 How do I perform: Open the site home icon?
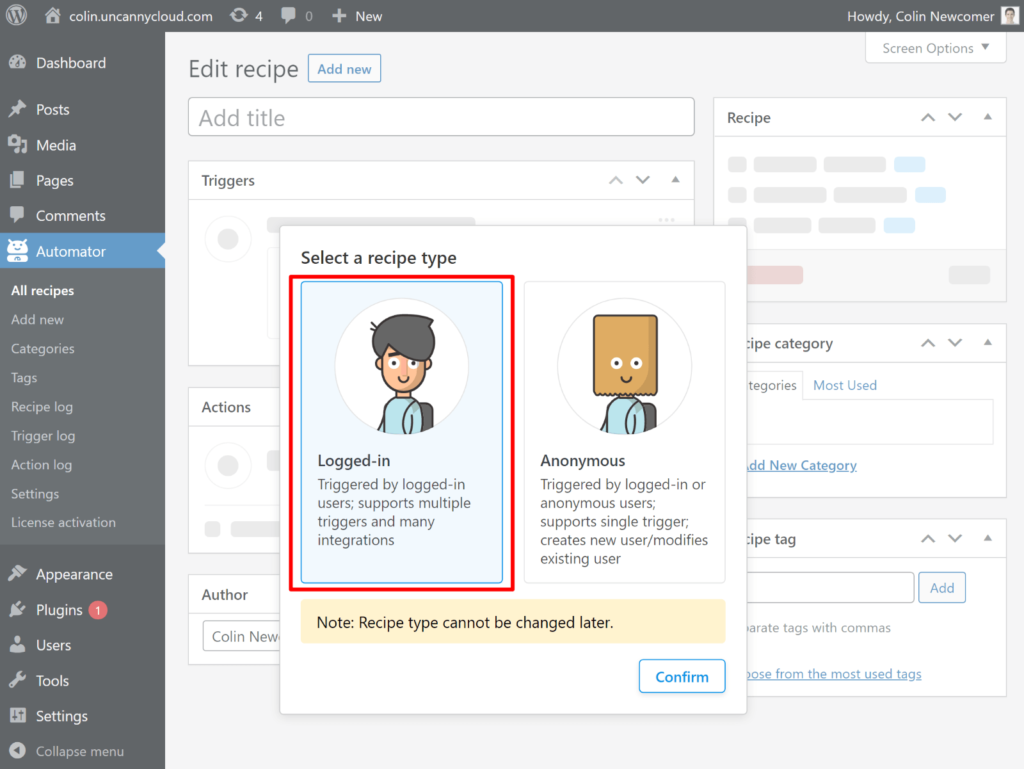tap(52, 16)
